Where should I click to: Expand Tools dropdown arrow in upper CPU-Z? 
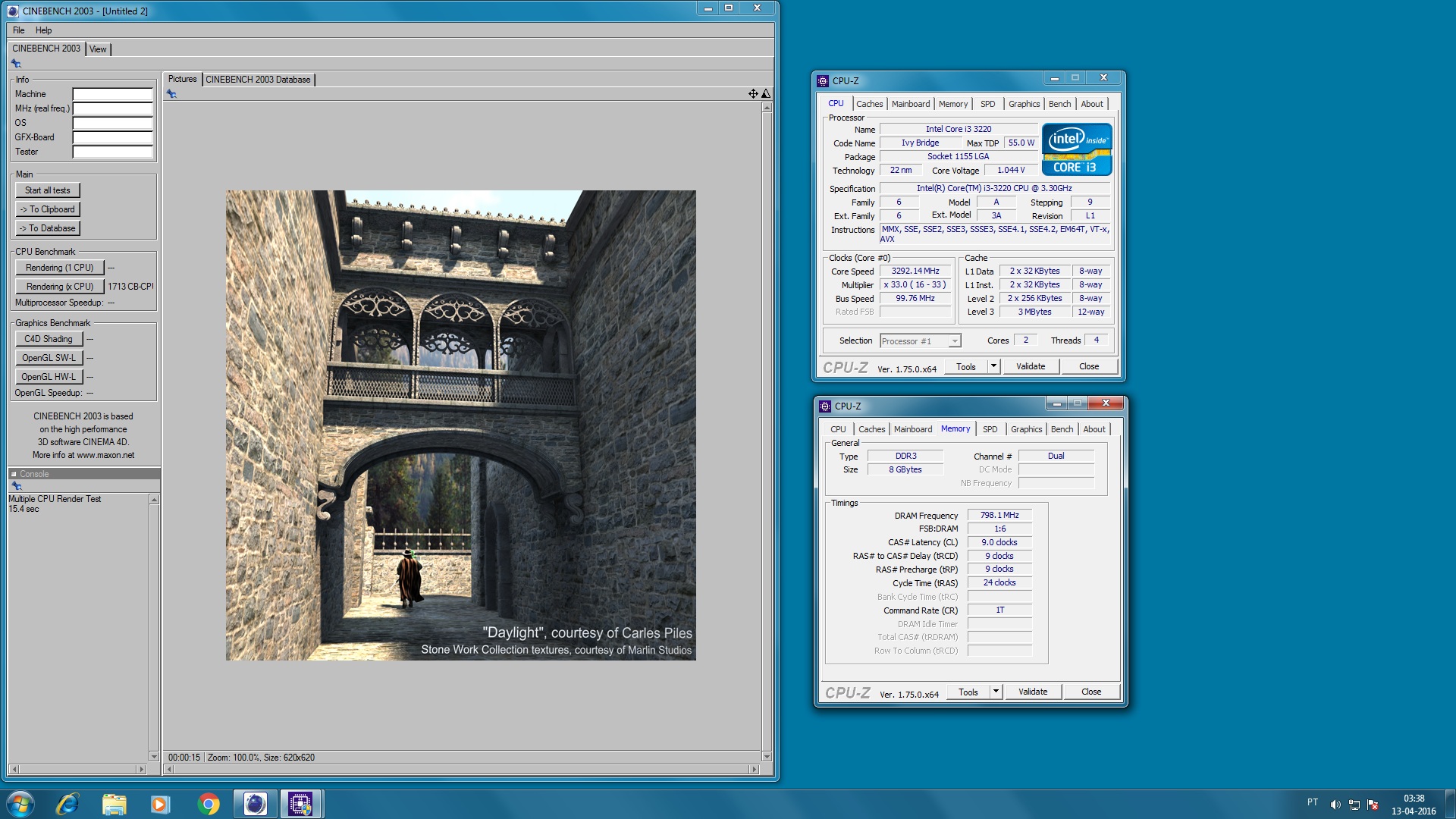(x=993, y=367)
